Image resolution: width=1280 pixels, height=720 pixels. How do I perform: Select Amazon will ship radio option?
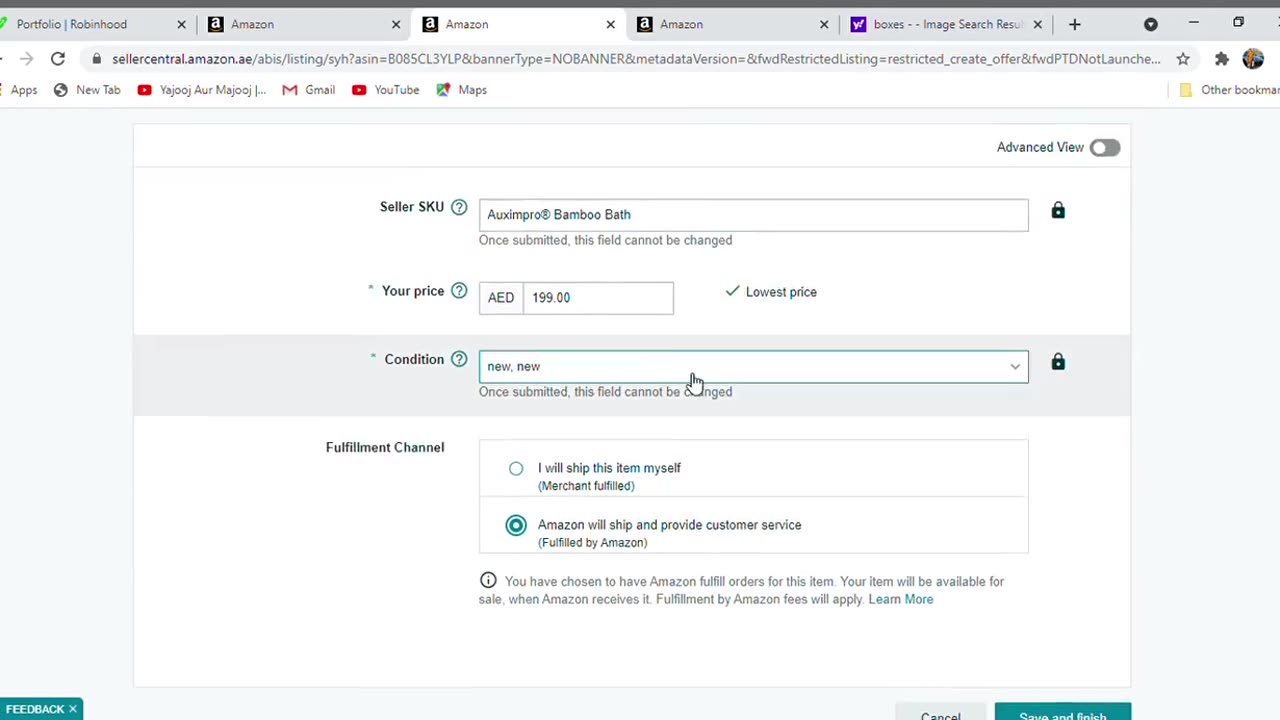[x=516, y=525]
